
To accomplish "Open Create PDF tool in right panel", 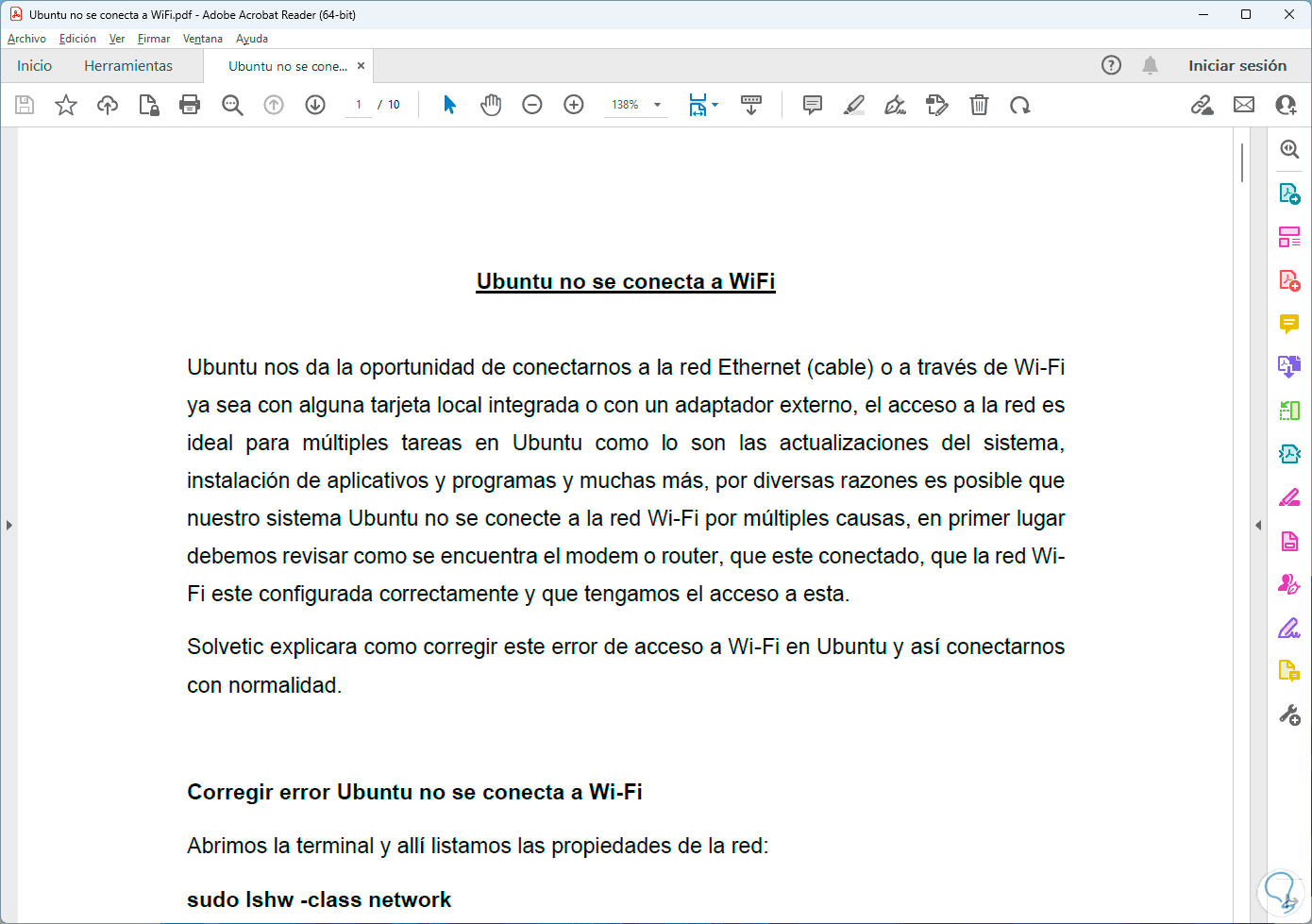I will pos(1289,280).
